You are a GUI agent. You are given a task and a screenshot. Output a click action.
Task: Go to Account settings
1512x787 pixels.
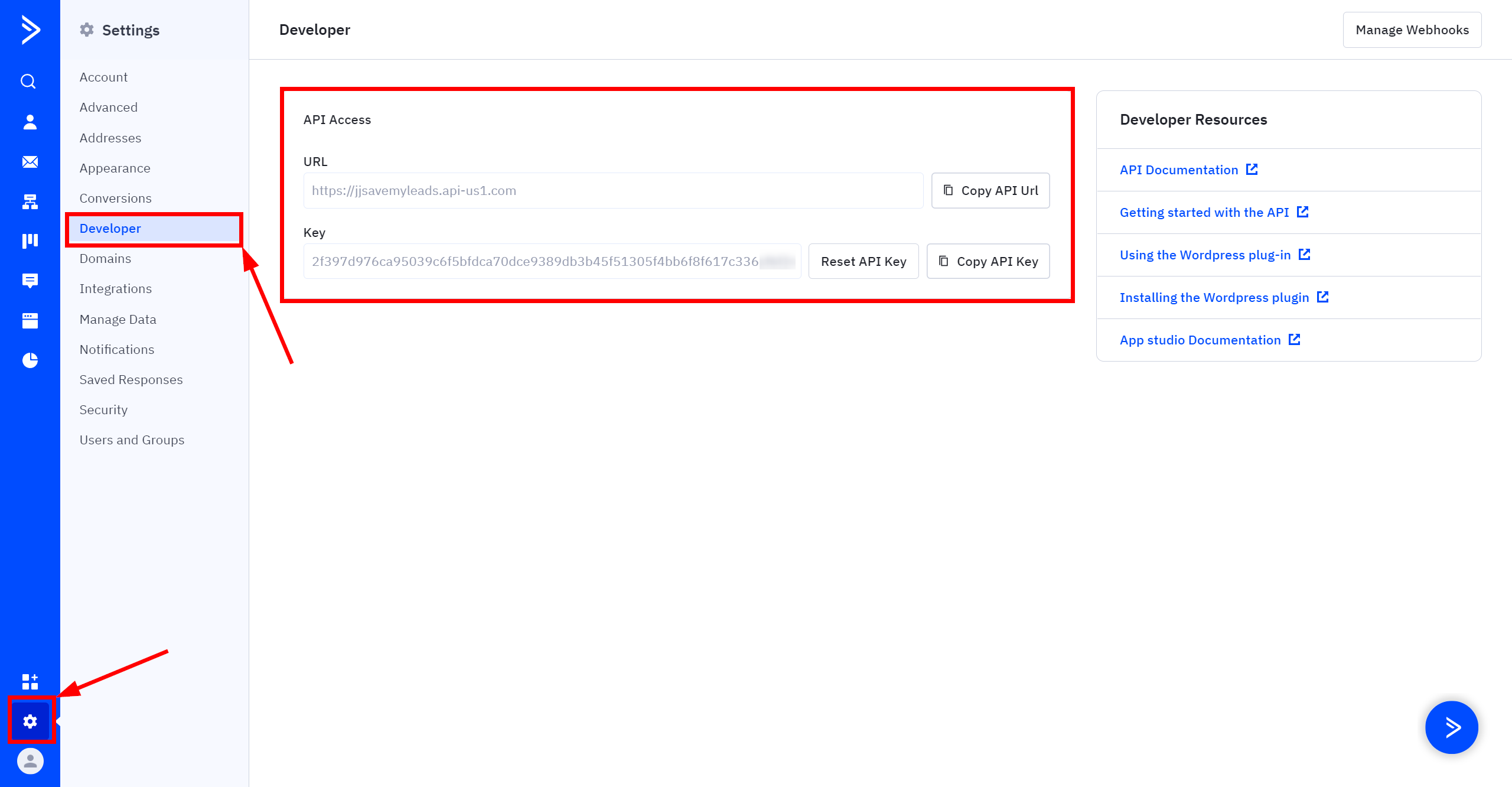click(x=103, y=77)
